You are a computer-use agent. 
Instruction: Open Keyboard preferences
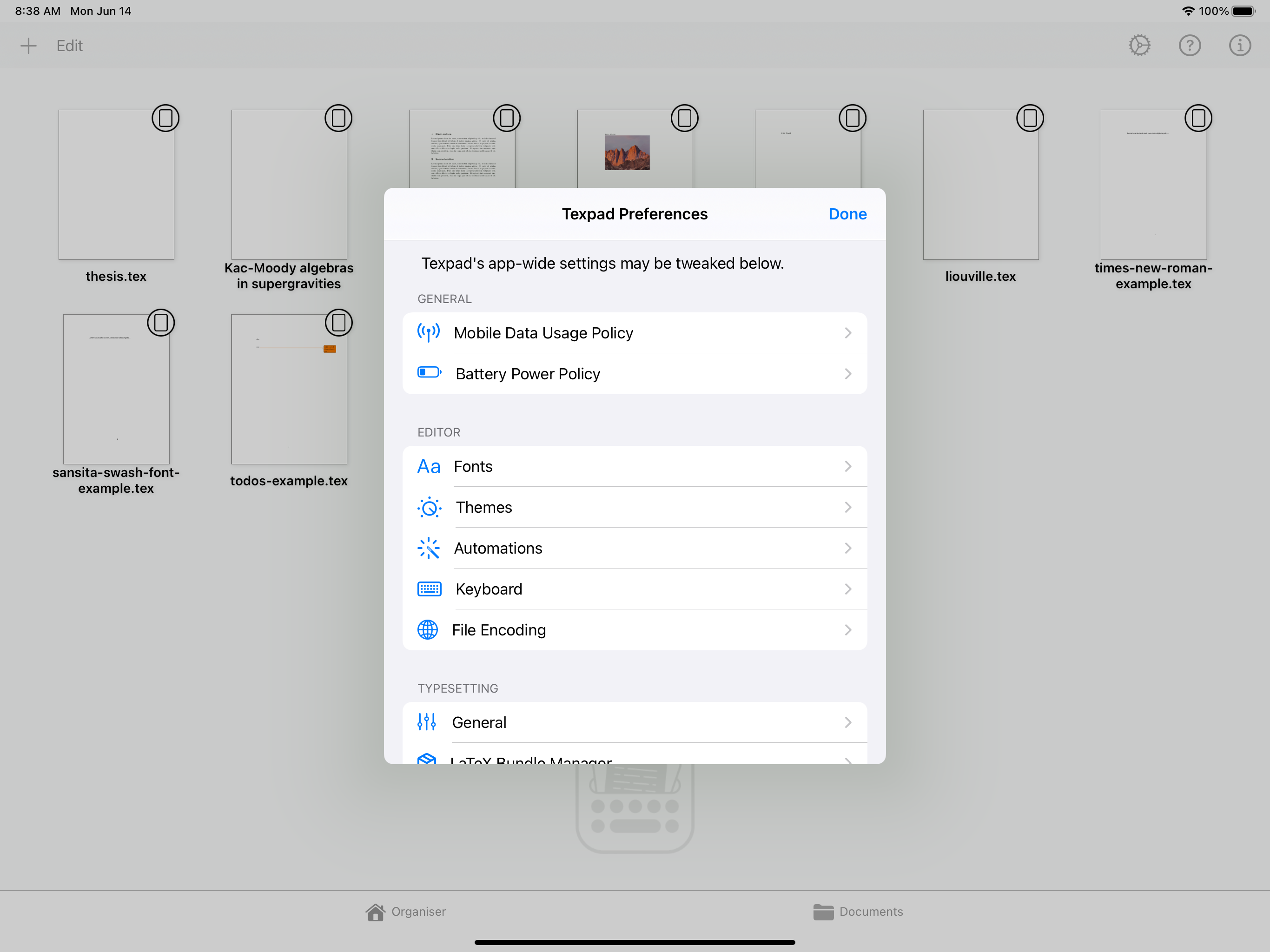click(635, 589)
